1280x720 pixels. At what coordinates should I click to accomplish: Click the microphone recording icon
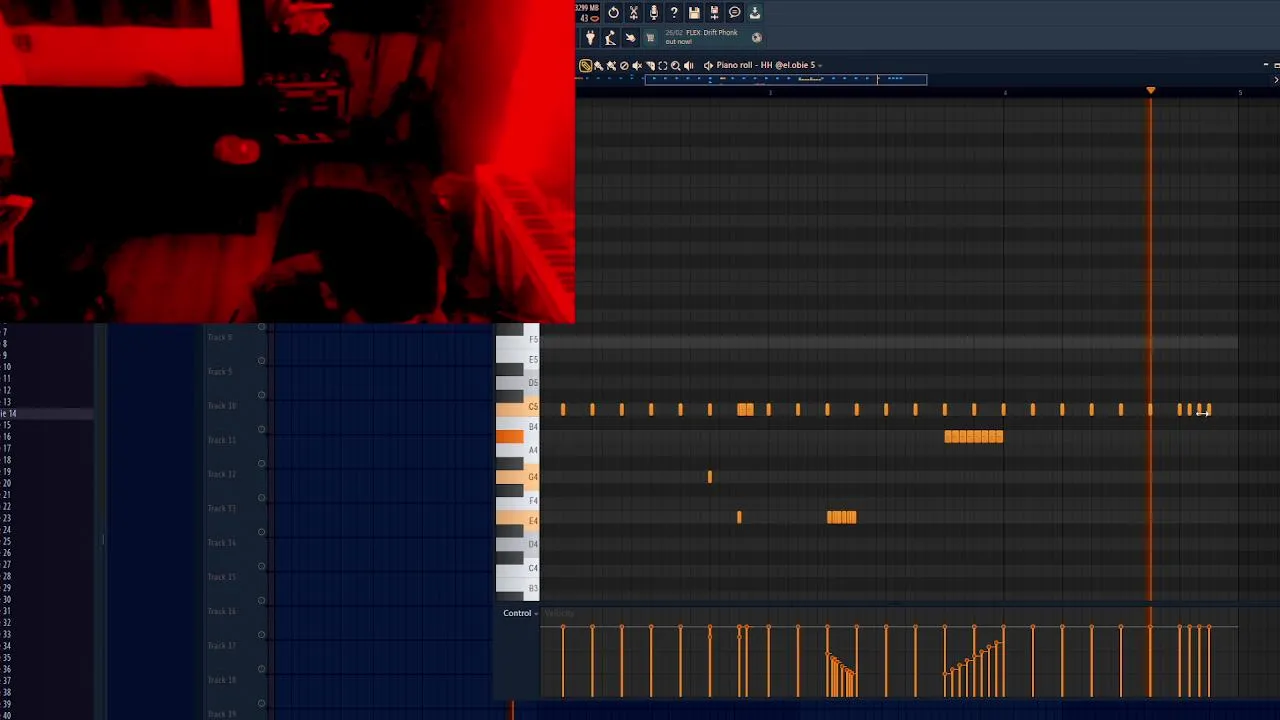(x=654, y=12)
